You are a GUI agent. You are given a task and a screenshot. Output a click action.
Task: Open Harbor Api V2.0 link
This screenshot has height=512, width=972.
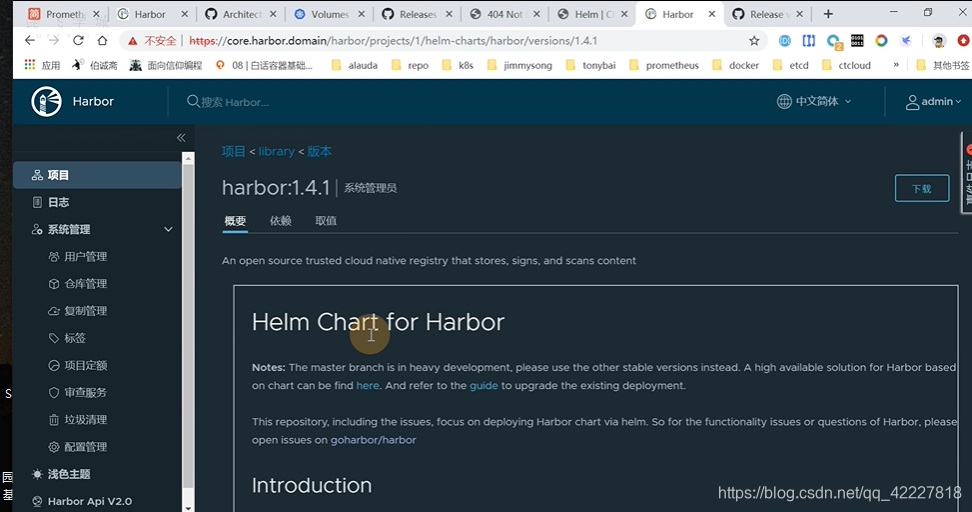[82, 501]
